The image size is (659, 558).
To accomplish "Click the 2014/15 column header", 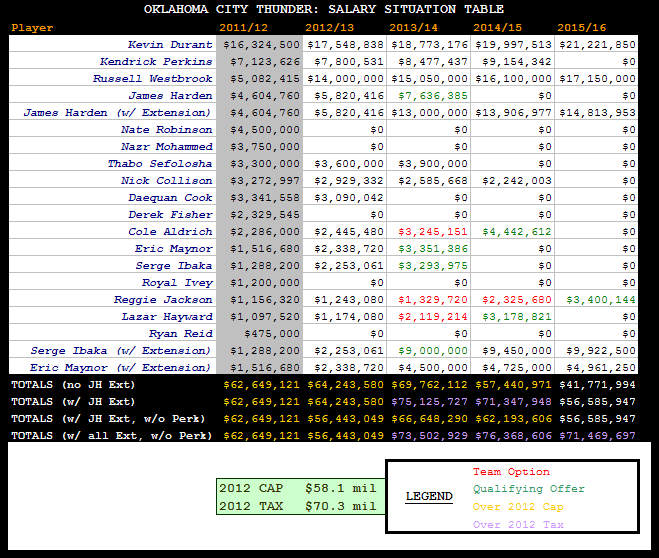I will click(498, 28).
